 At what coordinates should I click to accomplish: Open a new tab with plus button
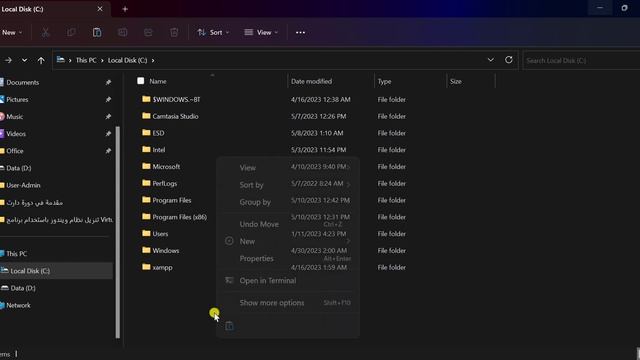[x=125, y=9]
